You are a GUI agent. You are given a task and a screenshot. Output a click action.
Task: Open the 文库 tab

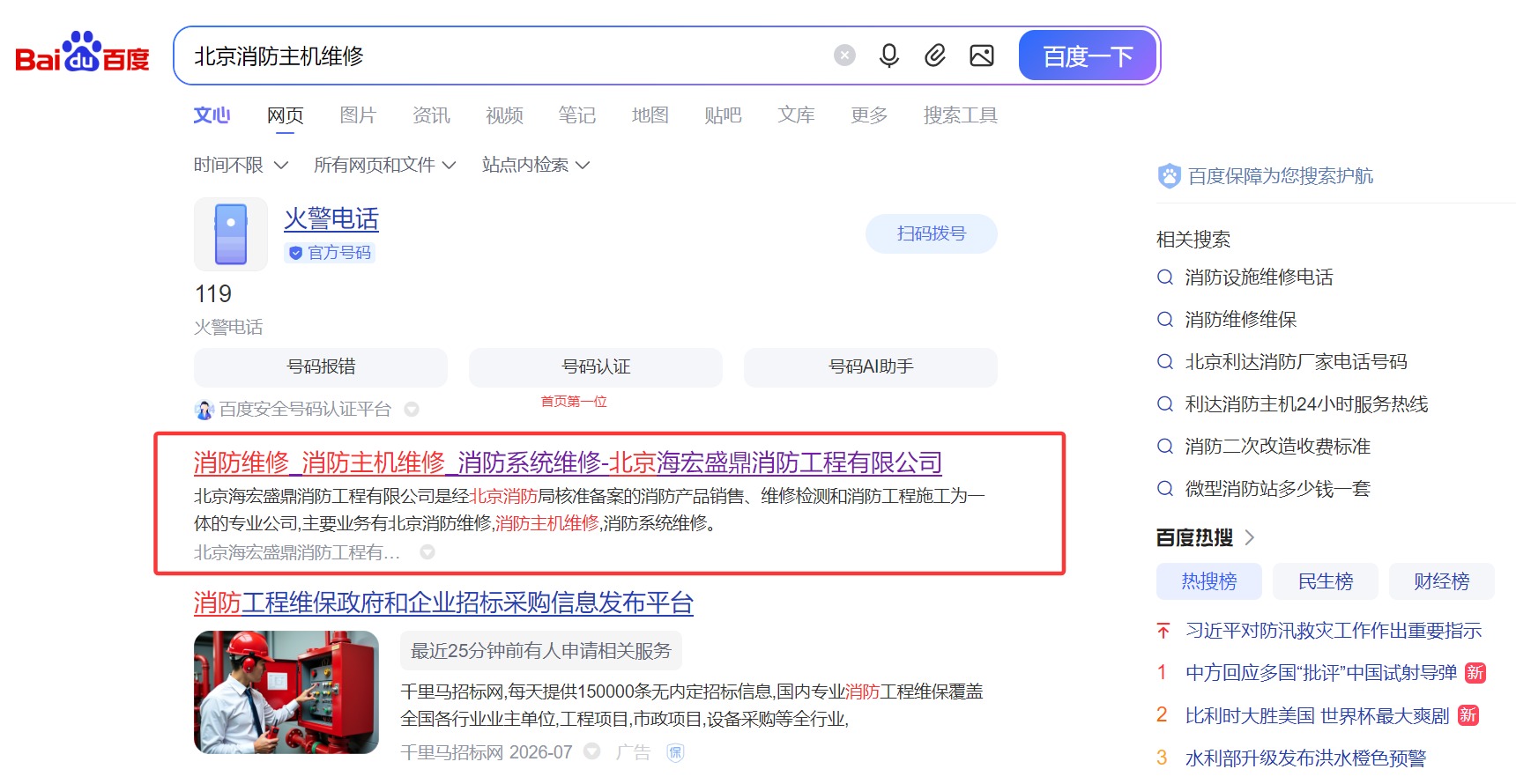click(x=796, y=115)
